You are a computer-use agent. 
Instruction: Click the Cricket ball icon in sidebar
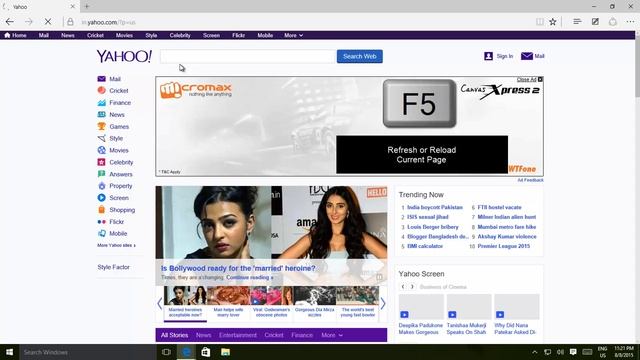click(102, 90)
